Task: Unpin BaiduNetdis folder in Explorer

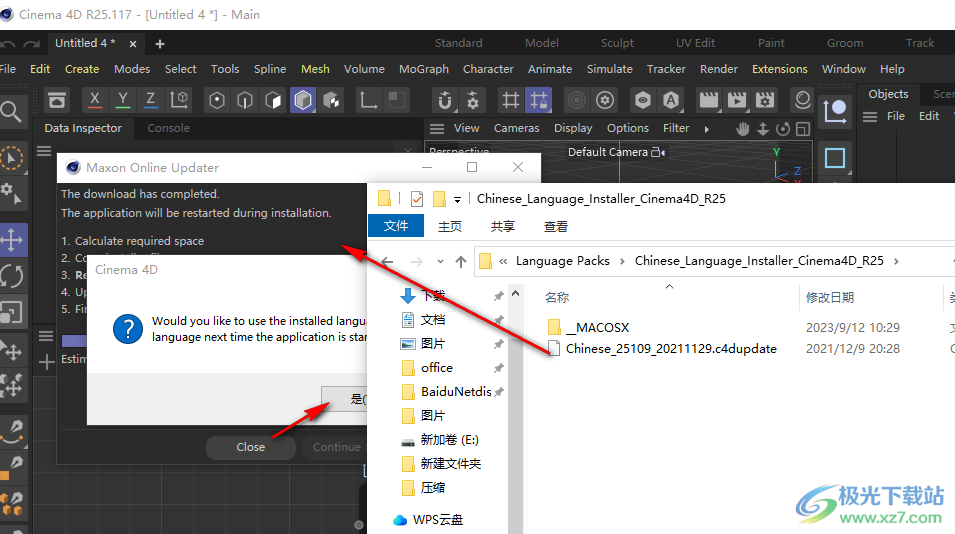Action: (499, 392)
